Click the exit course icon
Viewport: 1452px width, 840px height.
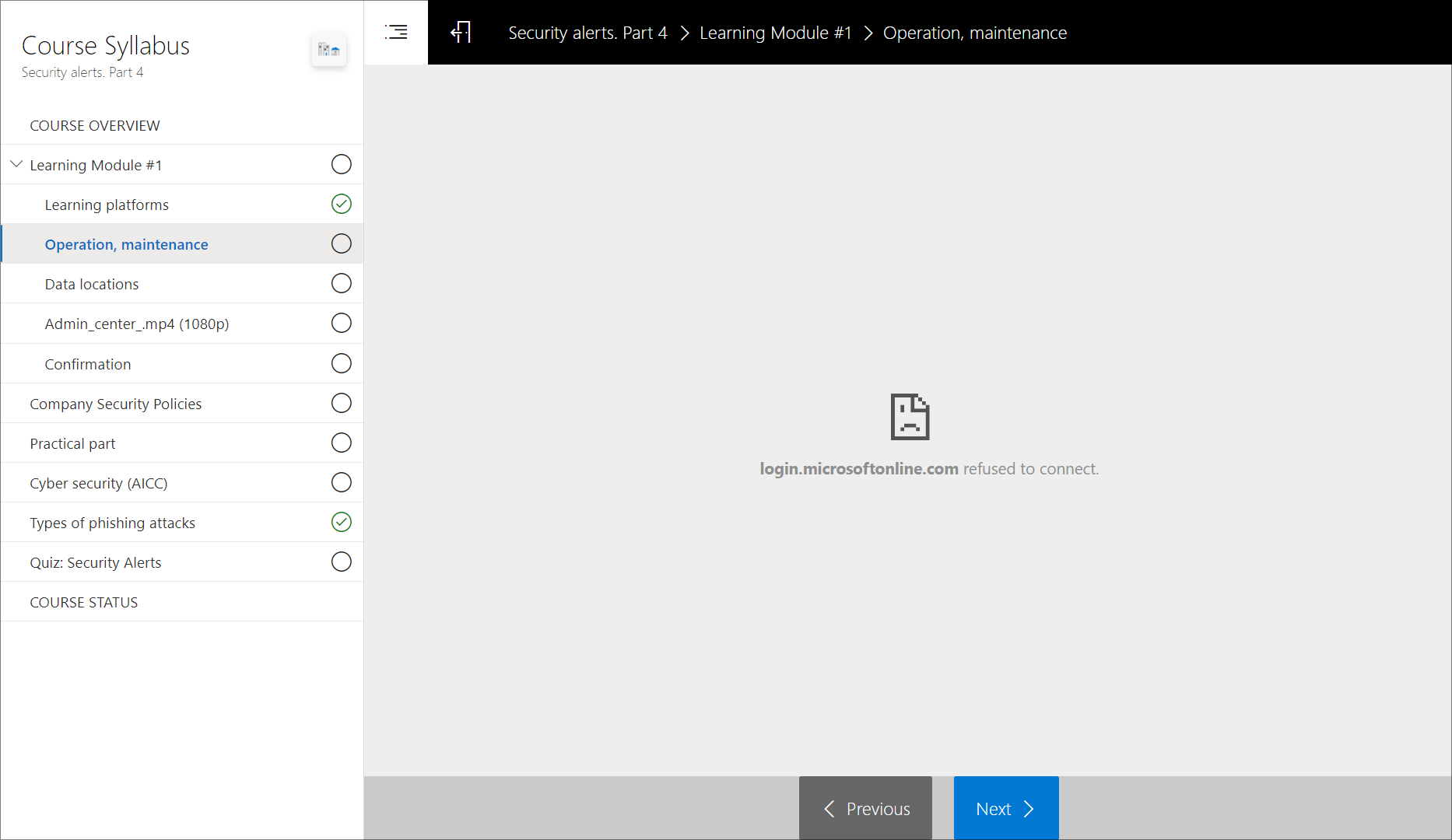[461, 32]
